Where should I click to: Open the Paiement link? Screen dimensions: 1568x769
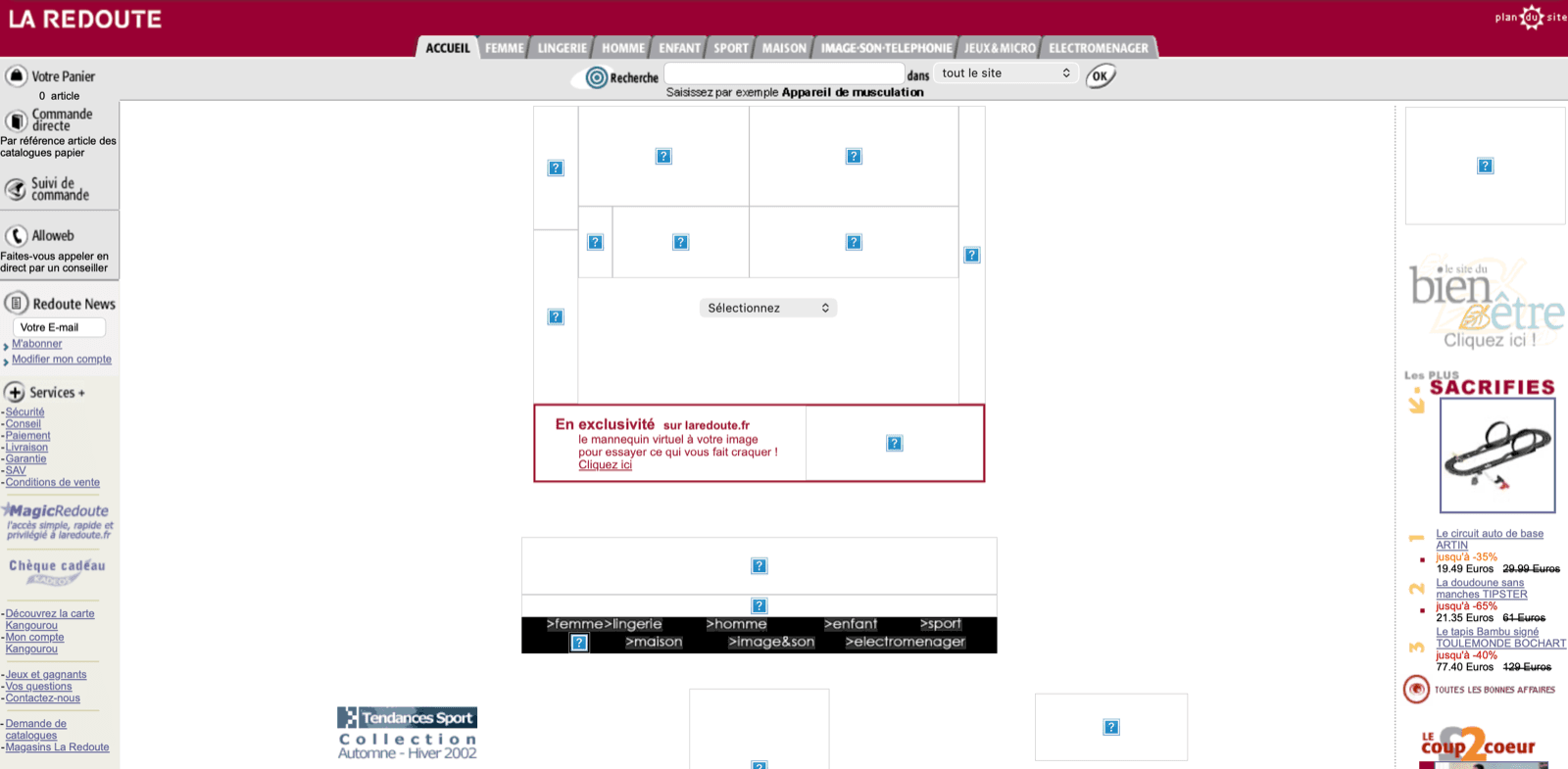27,436
